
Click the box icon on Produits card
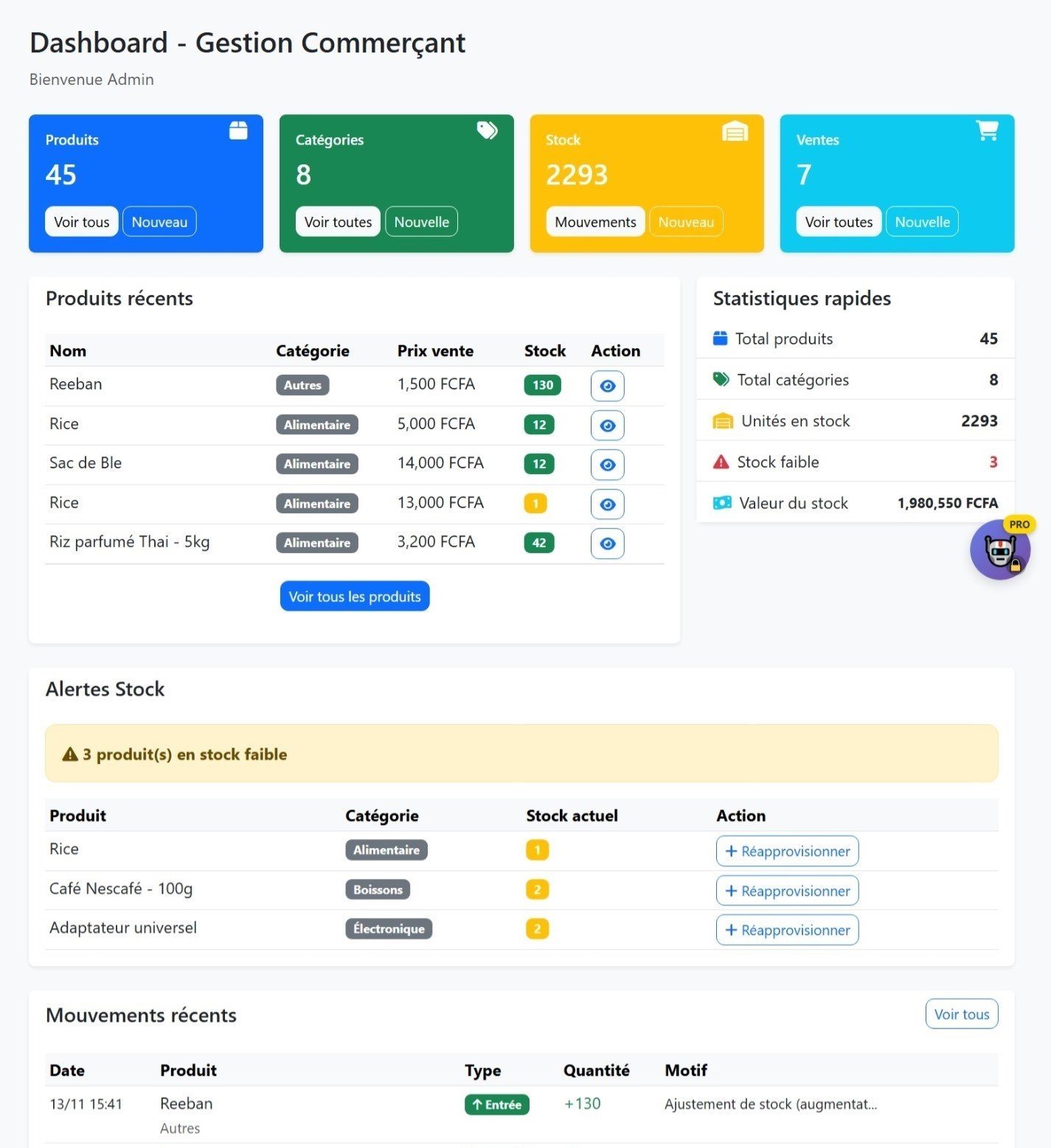point(238,131)
